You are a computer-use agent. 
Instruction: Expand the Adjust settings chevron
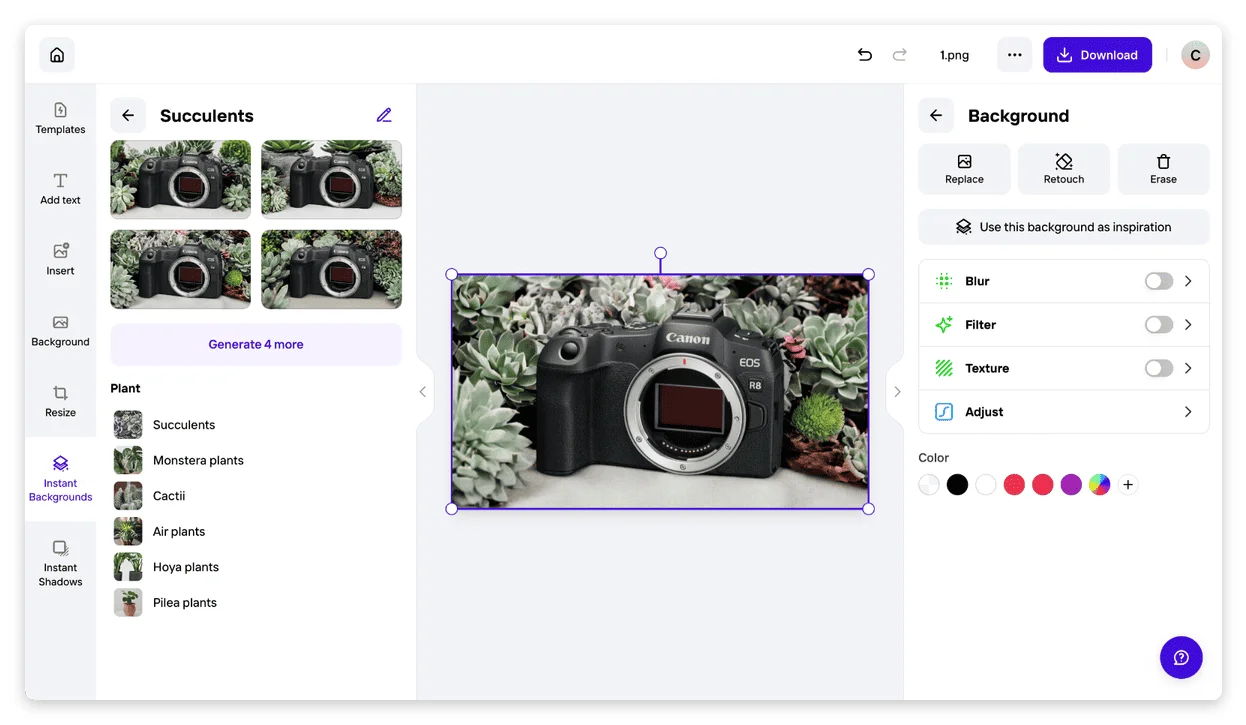pyautogui.click(x=1188, y=412)
